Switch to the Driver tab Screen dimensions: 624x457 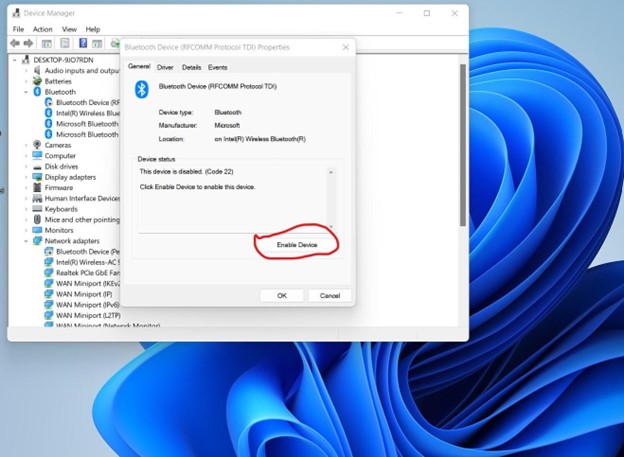tap(165, 67)
